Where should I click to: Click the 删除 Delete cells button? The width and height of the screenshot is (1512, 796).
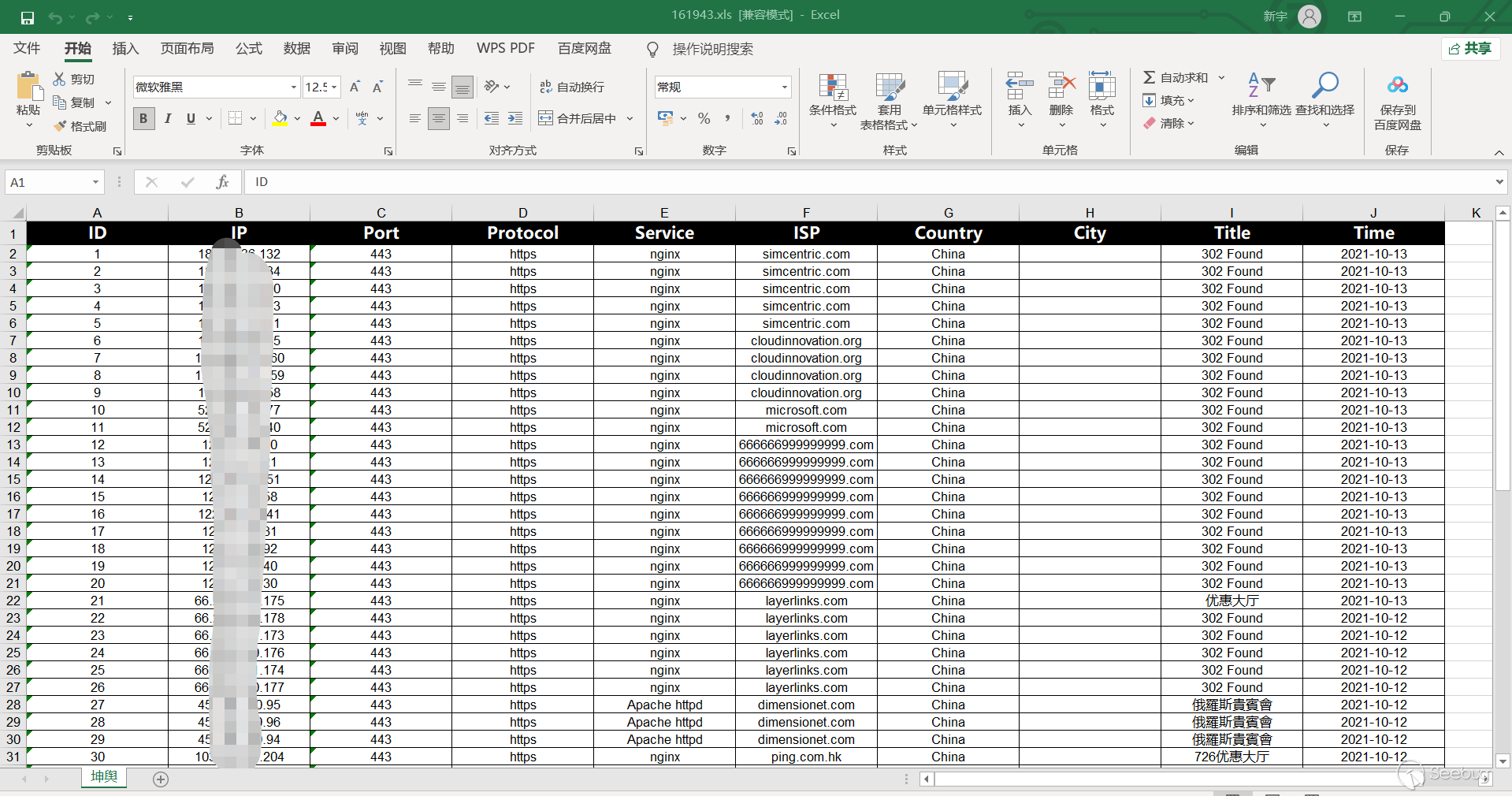click(1061, 101)
